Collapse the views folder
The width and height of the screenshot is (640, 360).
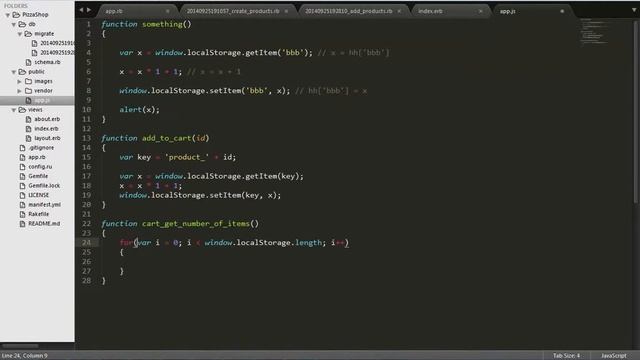pyautogui.click(x=14, y=110)
